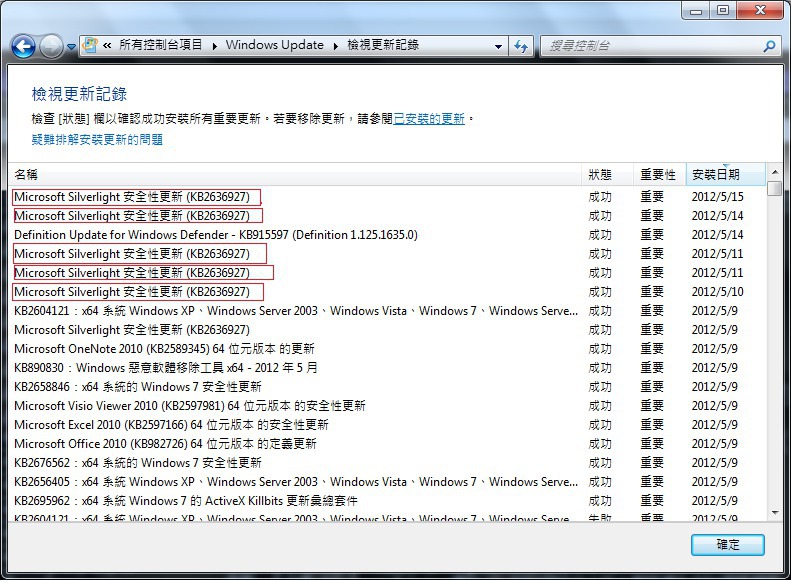Expand the arrow after 所有控制台項目

[x=214, y=46]
